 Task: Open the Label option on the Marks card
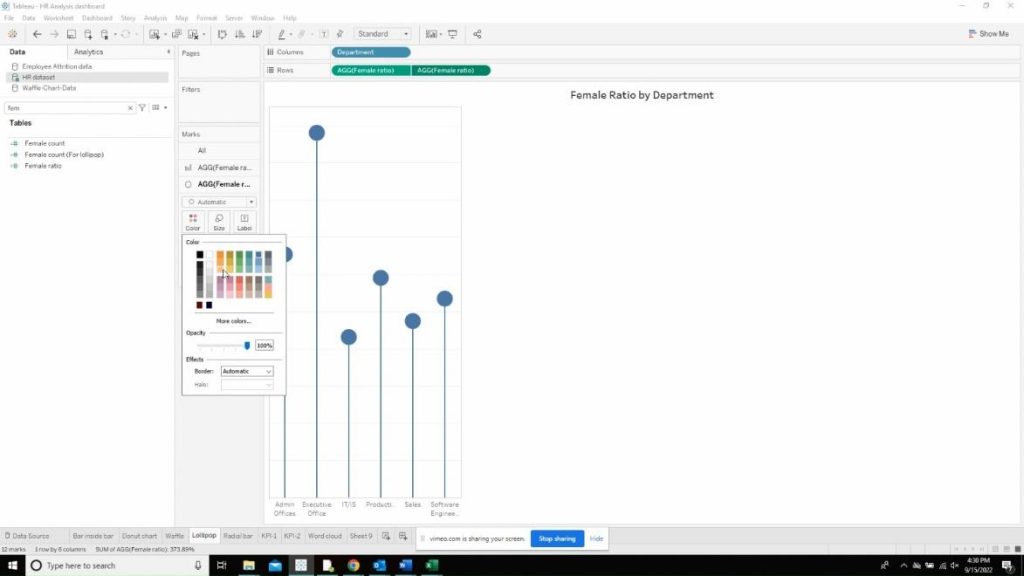click(244, 222)
